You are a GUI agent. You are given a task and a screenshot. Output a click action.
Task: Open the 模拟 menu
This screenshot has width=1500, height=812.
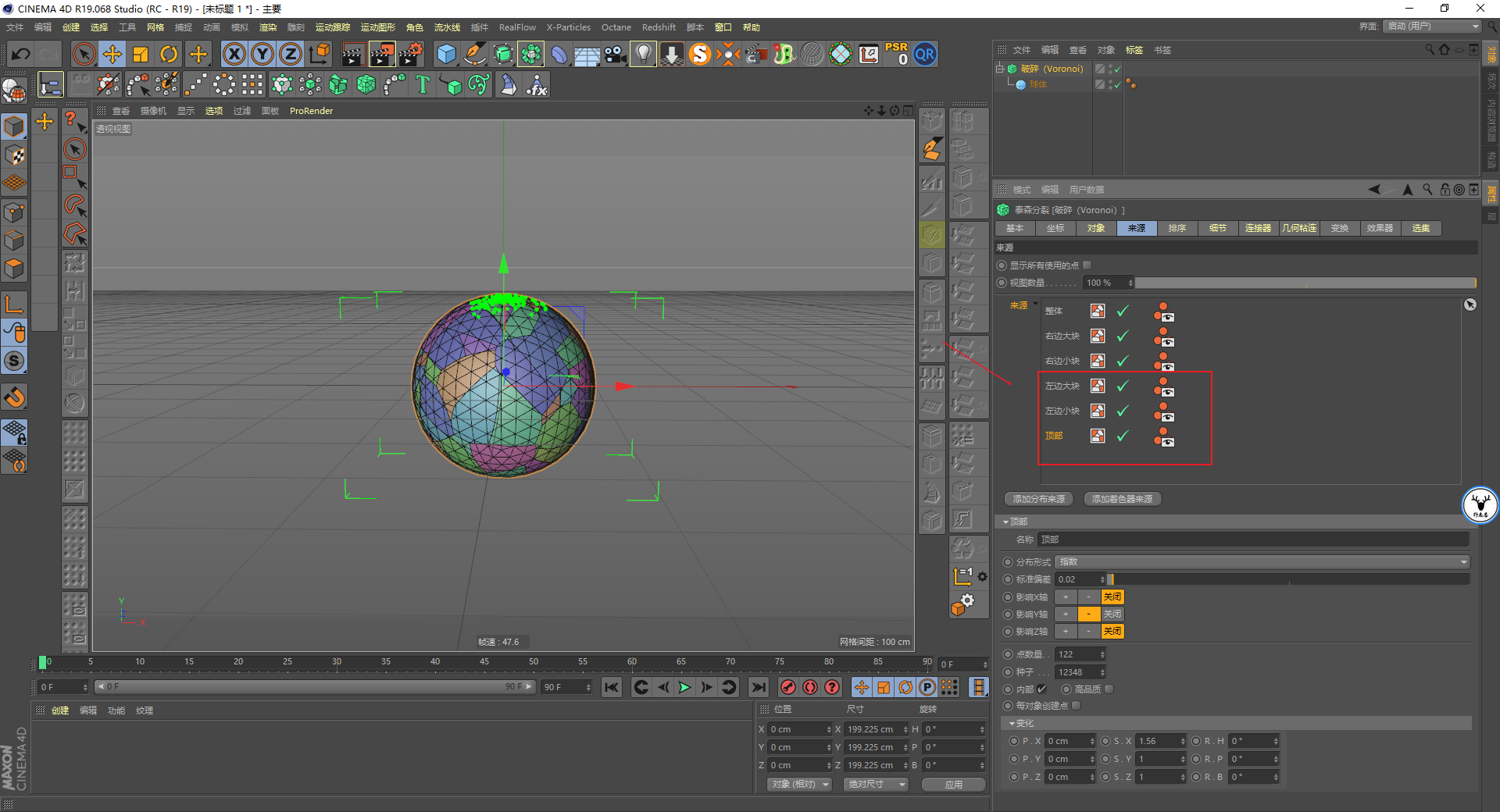pos(240,27)
